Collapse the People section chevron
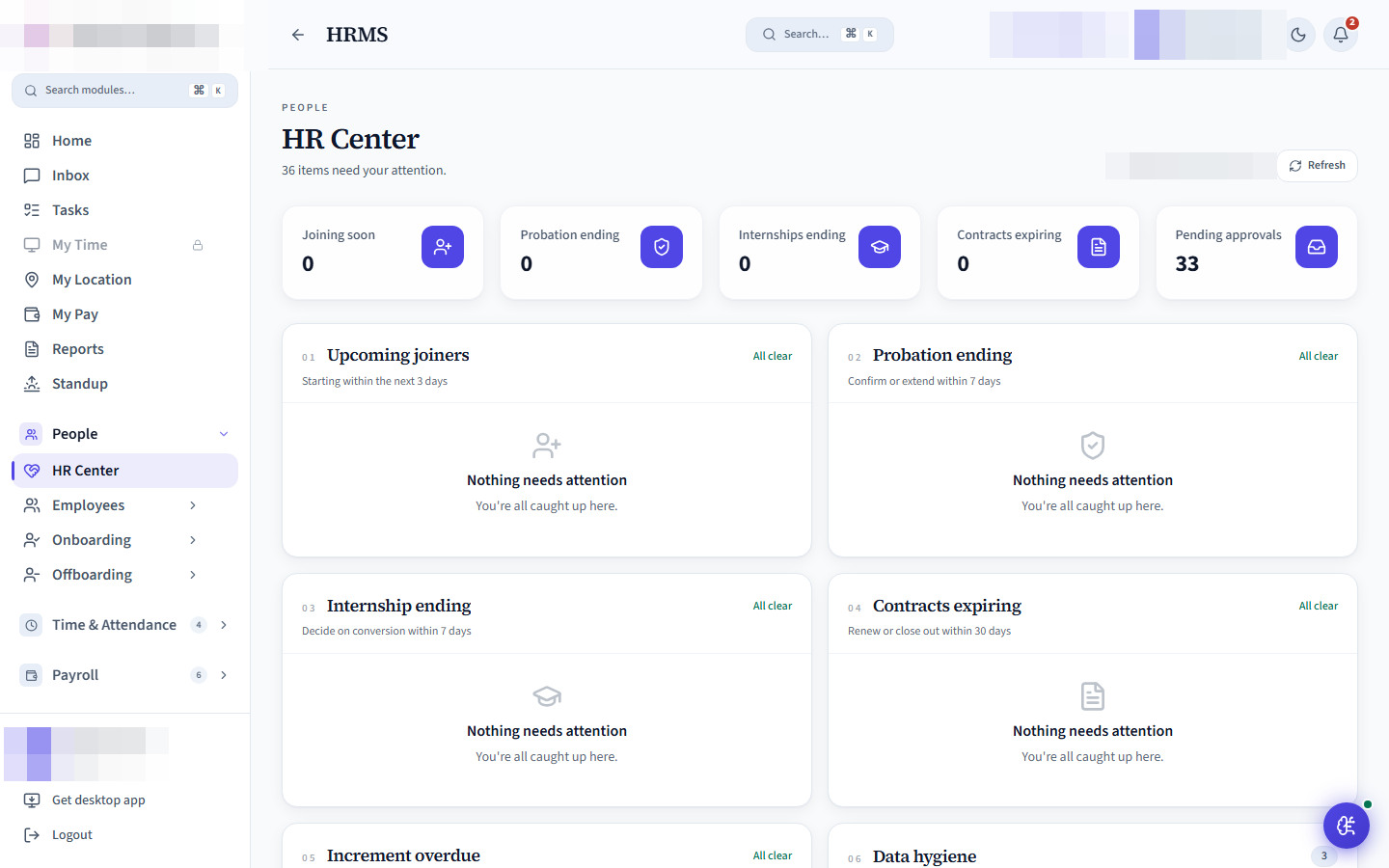 coord(224,434)
